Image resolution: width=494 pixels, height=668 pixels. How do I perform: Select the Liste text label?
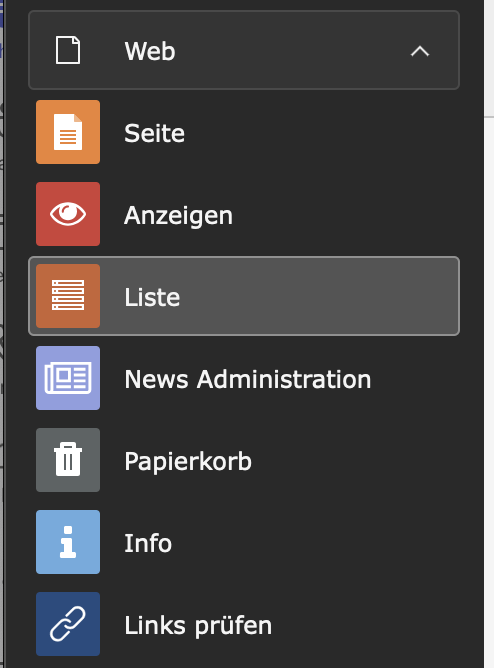(x=152, y=297)
